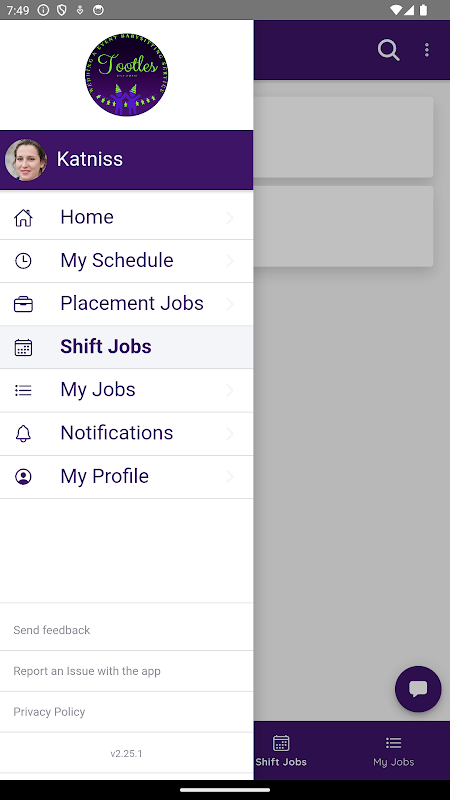Open search with the magnifier icon
The height and width of the screenshot is (800, 450).
coord(388,50)
